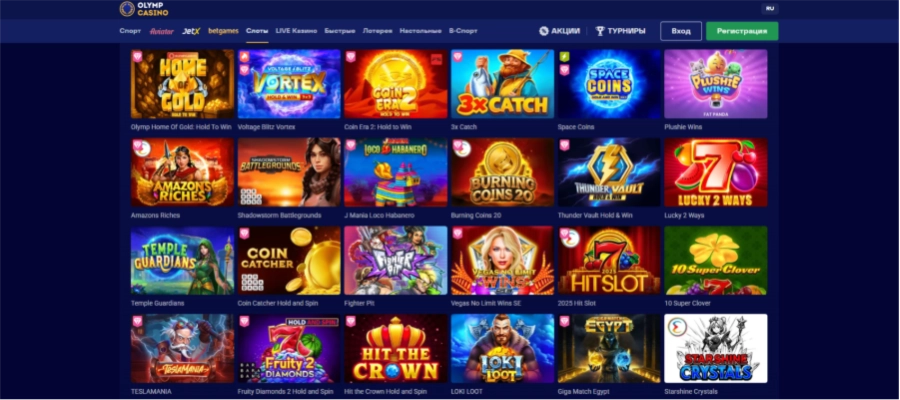Open the RU language selector
This screenshot has height=400, width=900.
(x=770, y=9)
